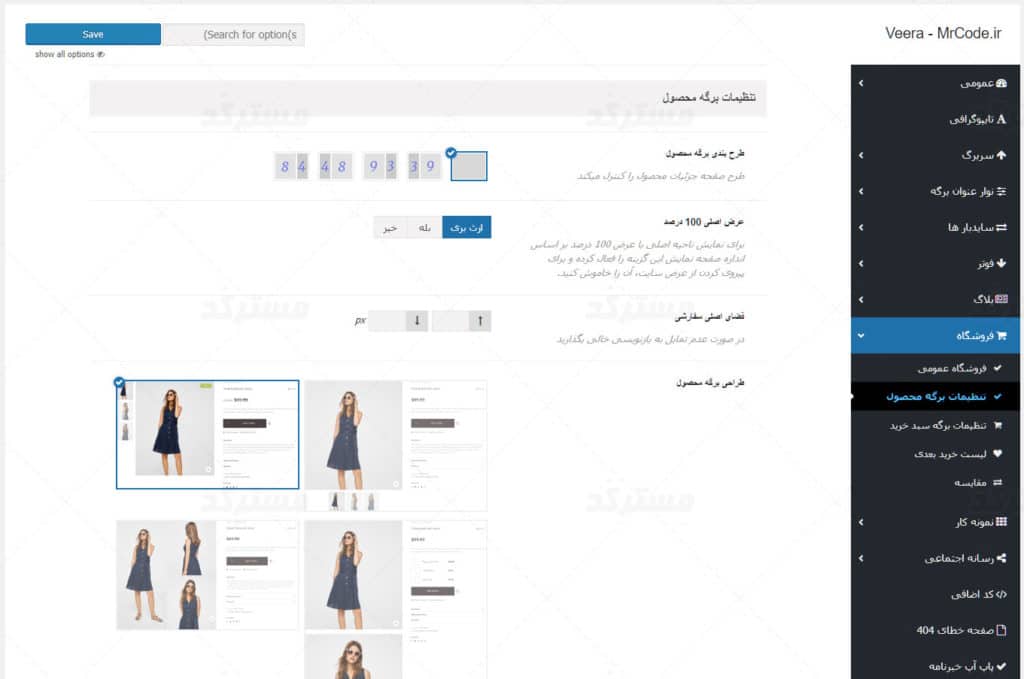
Task: Choose the بله yes option
Action: coord(424,227)
